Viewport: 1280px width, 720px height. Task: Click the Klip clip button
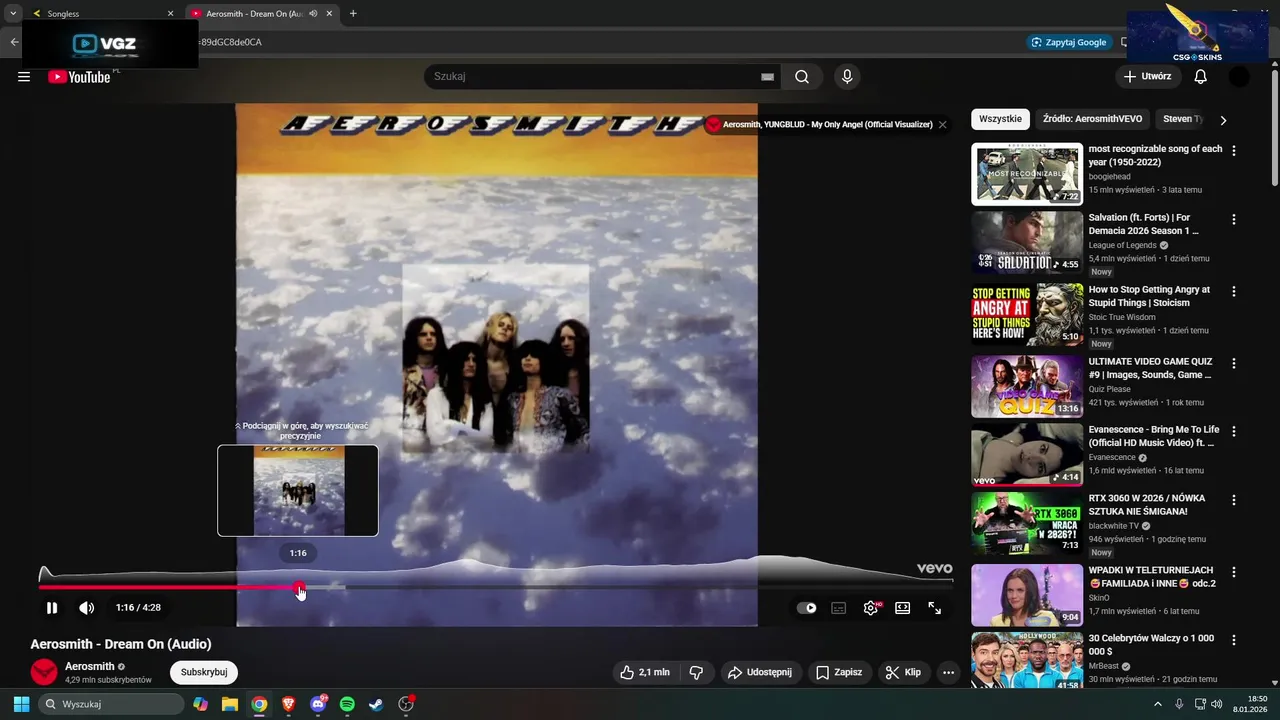click(903, 673)
